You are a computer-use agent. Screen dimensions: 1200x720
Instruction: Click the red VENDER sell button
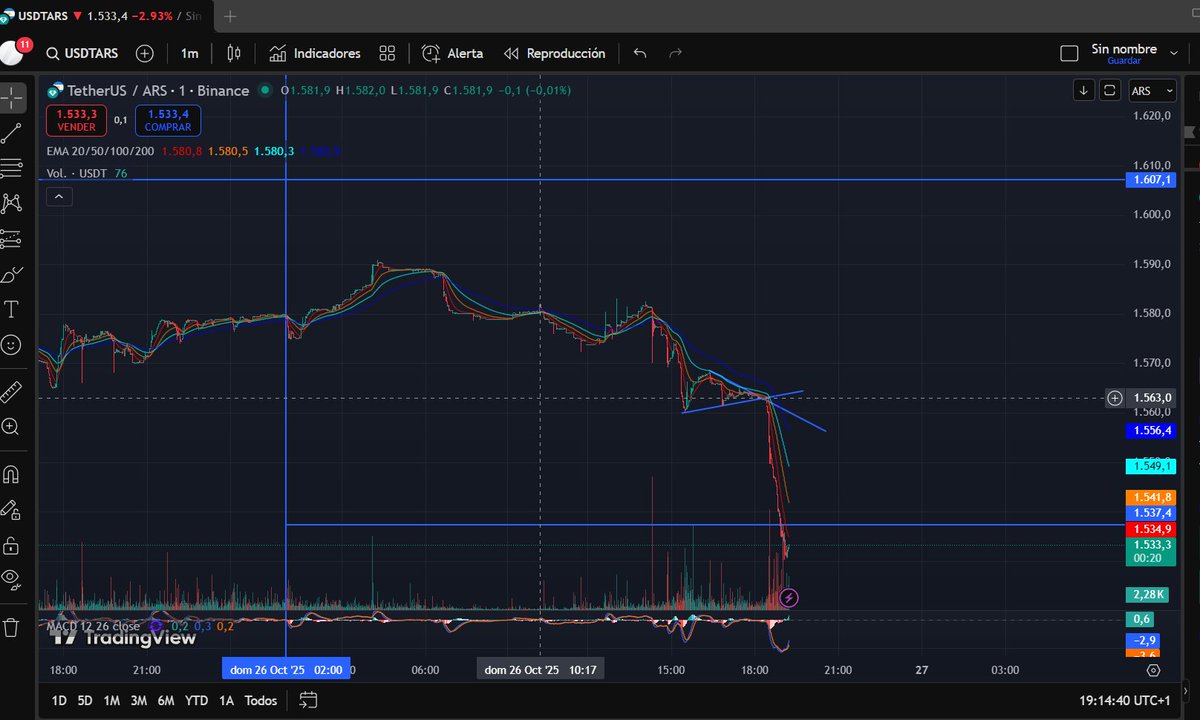coord(76,121)
